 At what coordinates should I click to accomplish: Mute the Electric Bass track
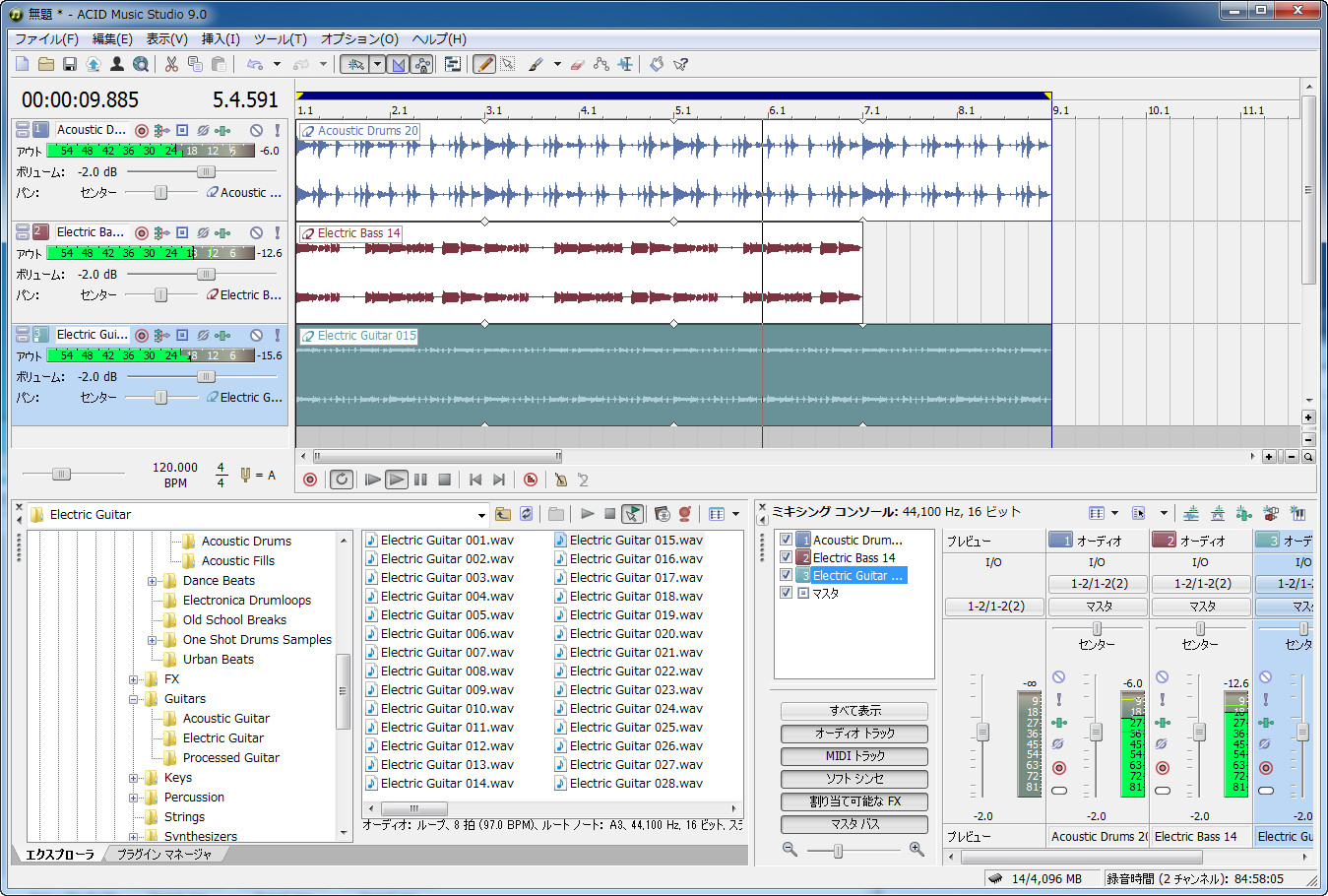click(256, 233)
